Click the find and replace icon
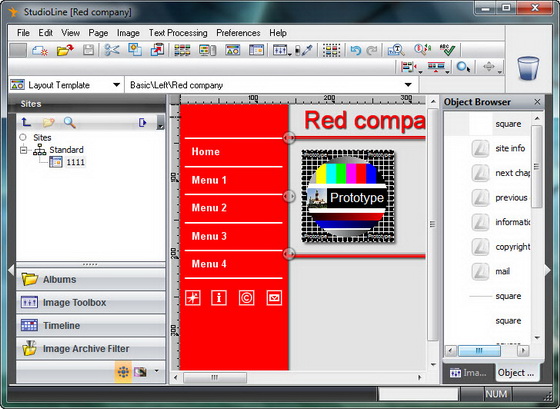Viewport: 560px width, 409px height. [422, 50]
